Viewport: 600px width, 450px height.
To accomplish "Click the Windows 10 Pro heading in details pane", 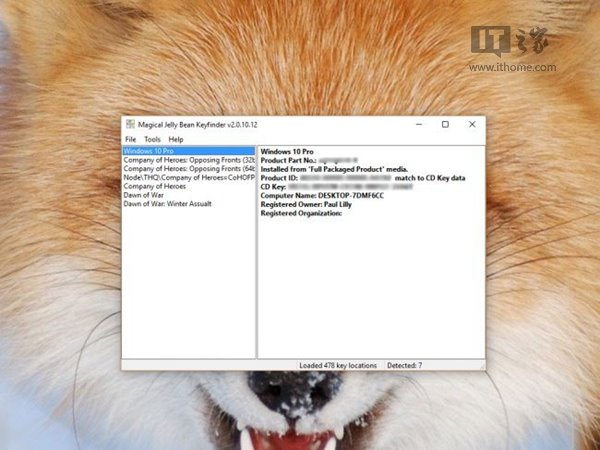I will pyautogui.click(x=287, y=152).
